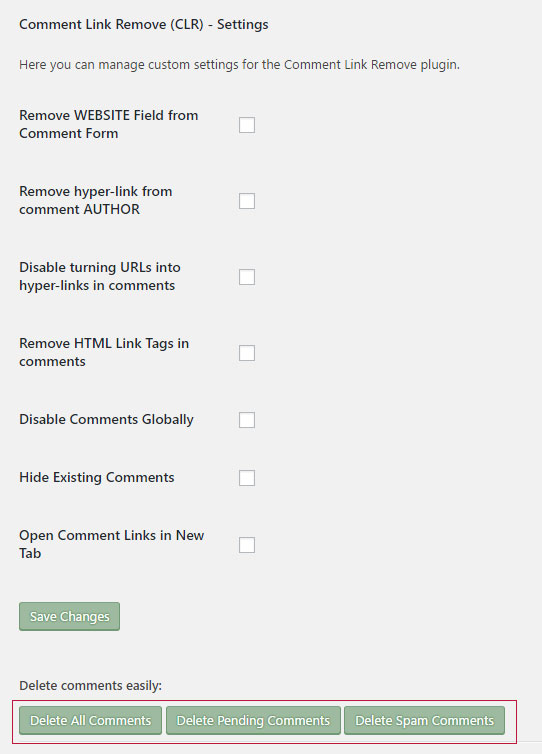This screenshot has height=754, width=542.
Task: Check the Hide Existing Comments checkbox
Action: (x=247, y=478)
